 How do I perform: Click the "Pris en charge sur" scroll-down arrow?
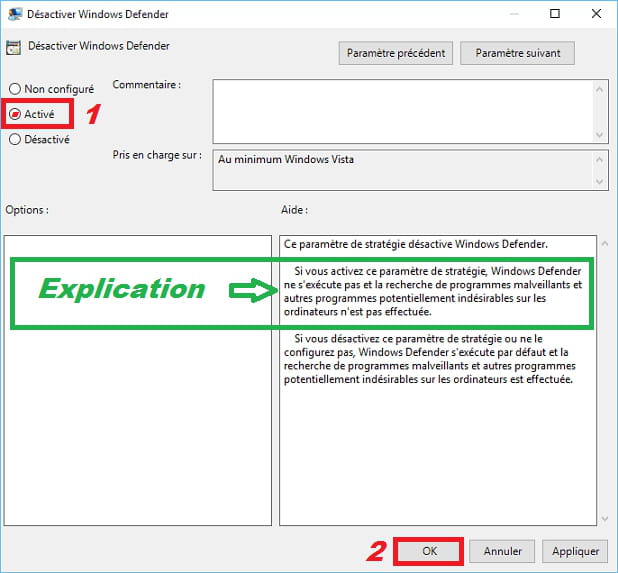pyautogui.click(x=599, y=182)
